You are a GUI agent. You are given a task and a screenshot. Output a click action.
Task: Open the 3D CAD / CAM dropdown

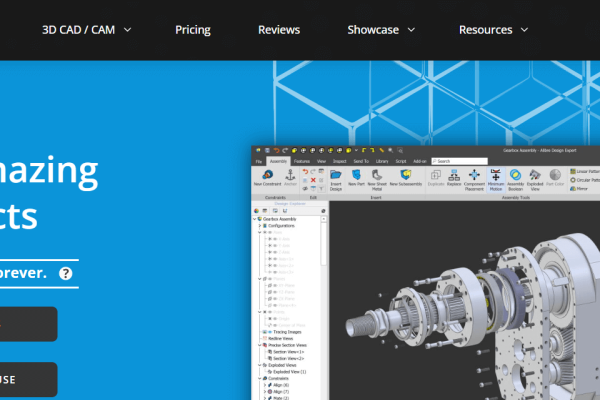(x=86, y=30)
